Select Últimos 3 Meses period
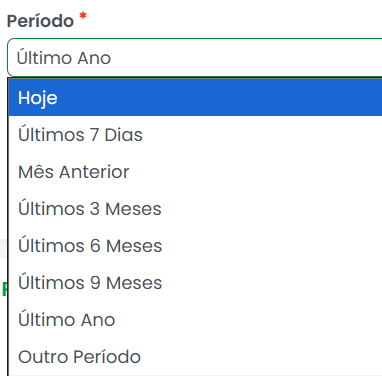 tap(195, 209)
